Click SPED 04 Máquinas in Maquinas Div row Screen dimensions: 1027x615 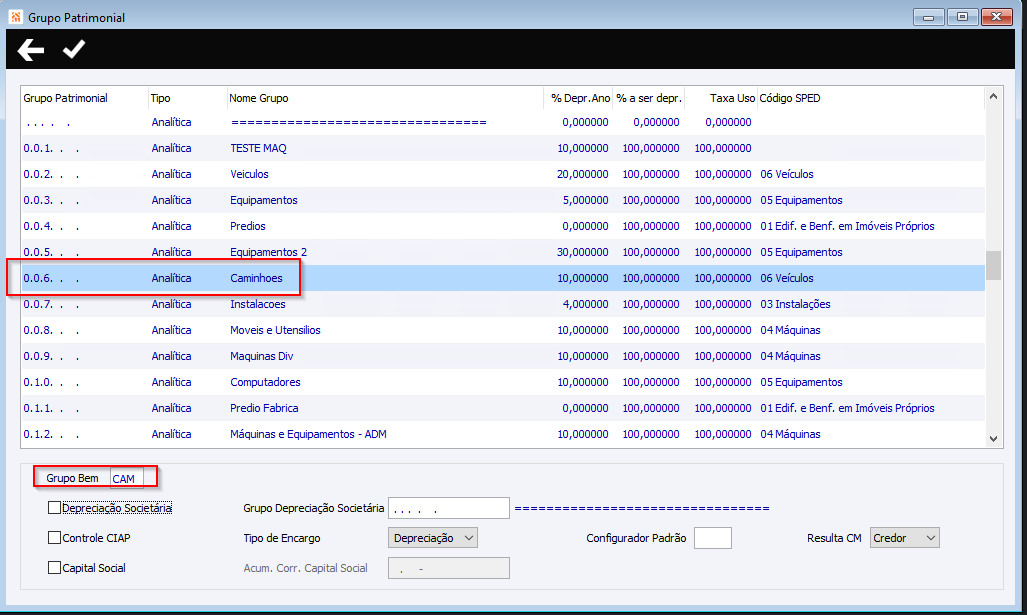(790, 356)
